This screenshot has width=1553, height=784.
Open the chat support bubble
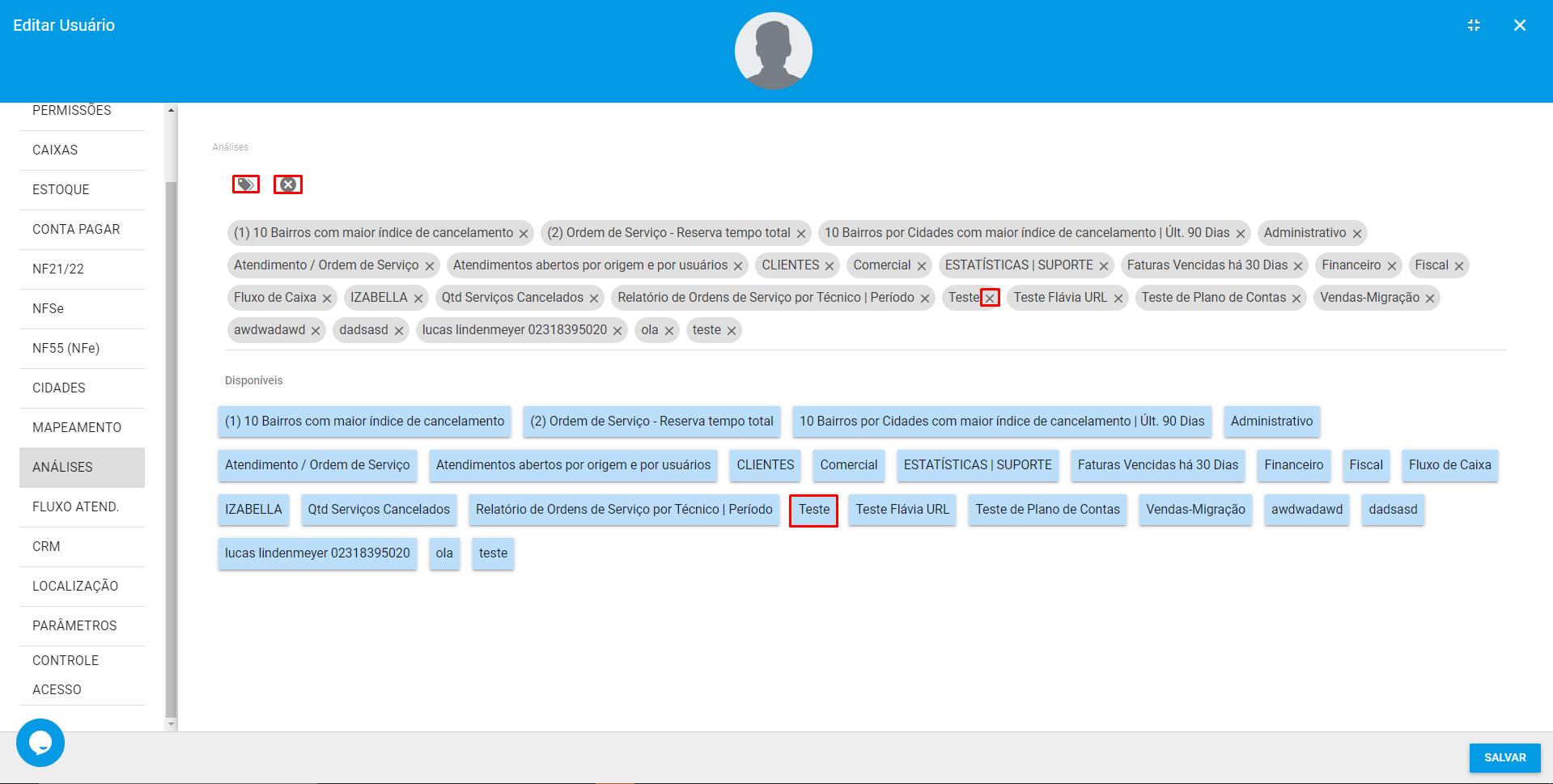pos(40,742)
